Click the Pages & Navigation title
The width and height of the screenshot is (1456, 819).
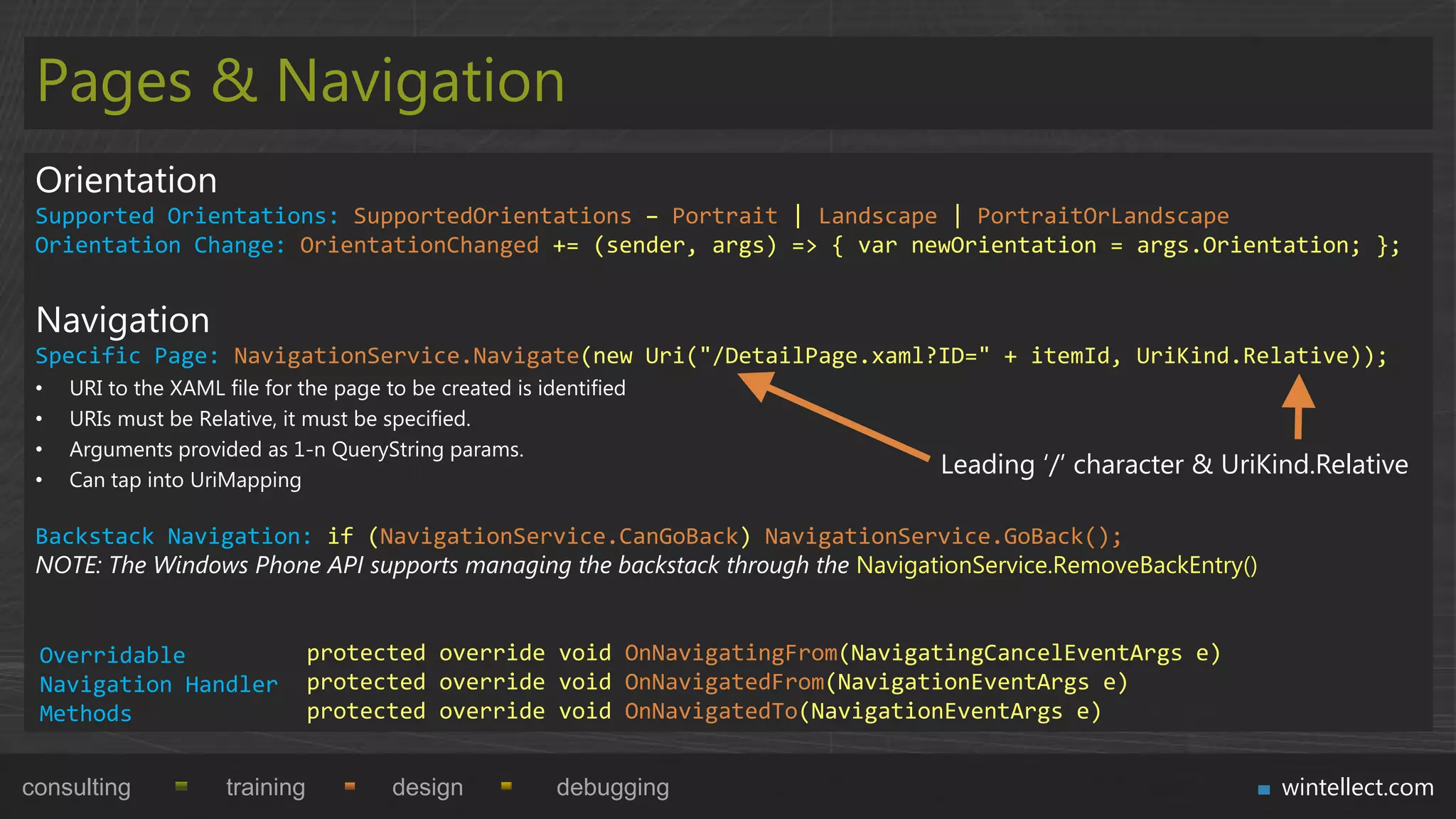[301, 82]
